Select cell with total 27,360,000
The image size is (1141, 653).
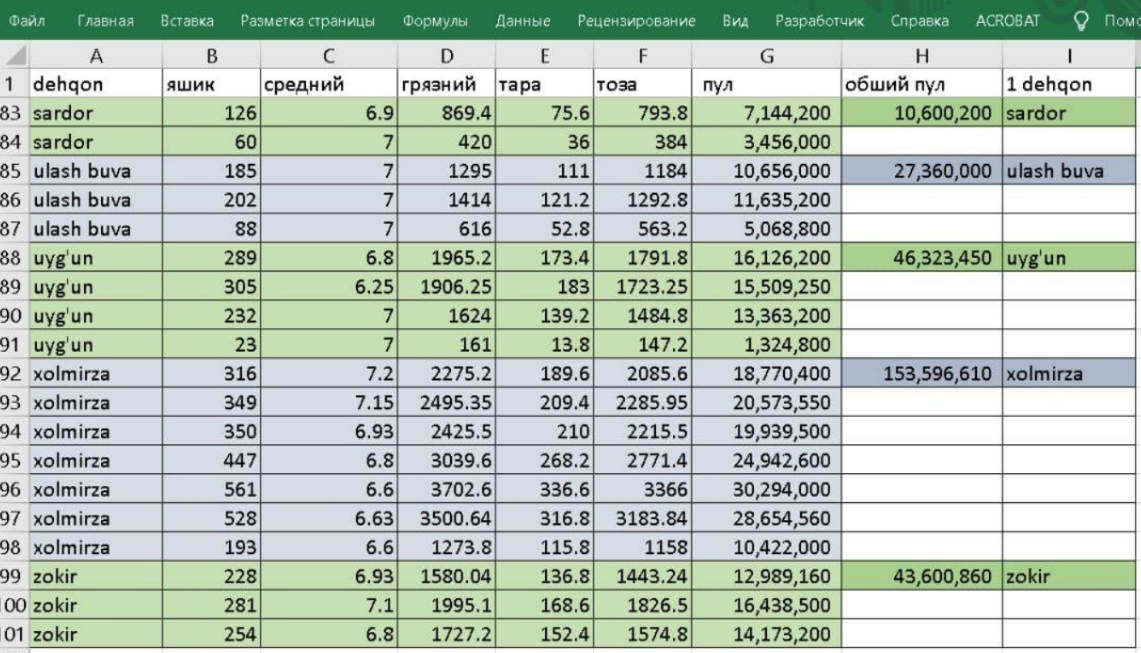(922, 171)
